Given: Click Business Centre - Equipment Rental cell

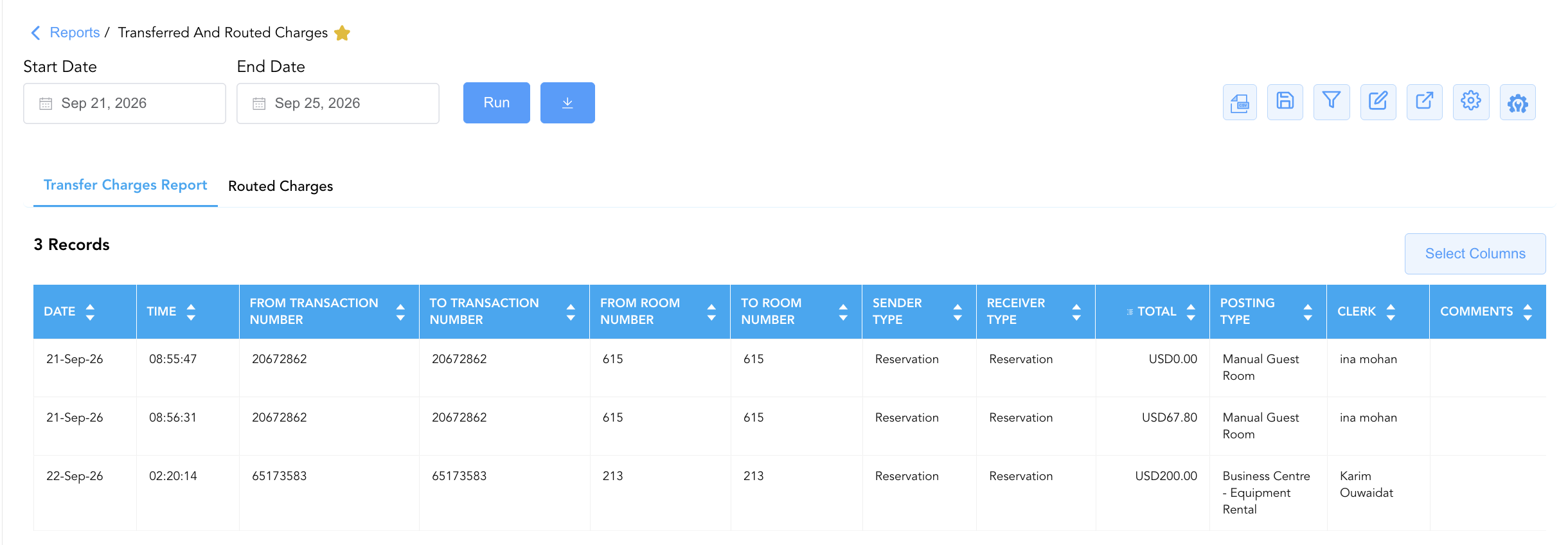Looking at the screenshot, I should click(x=1266, y=493).
